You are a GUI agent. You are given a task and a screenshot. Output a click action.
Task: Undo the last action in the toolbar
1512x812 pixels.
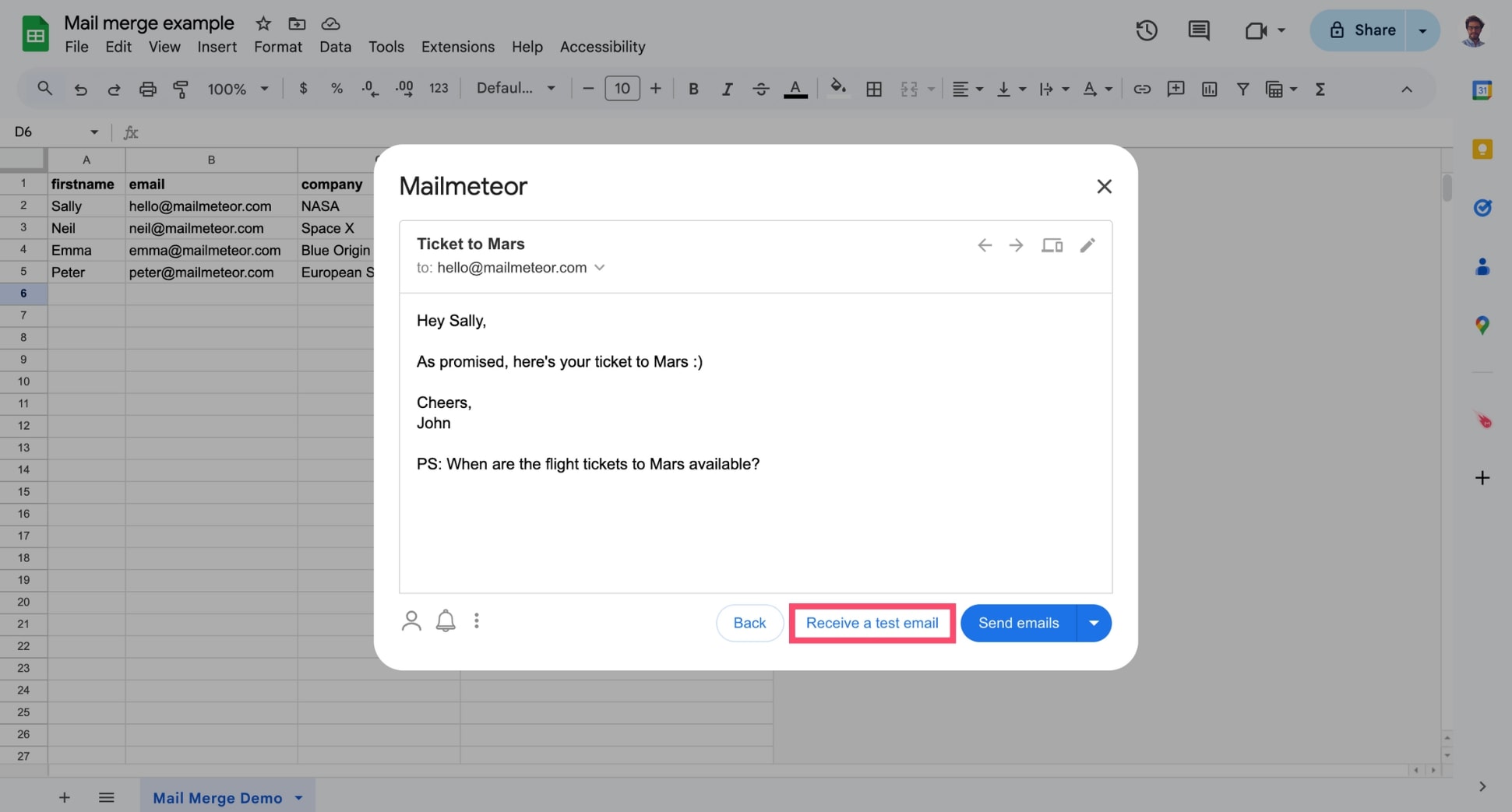pos(80,89)
